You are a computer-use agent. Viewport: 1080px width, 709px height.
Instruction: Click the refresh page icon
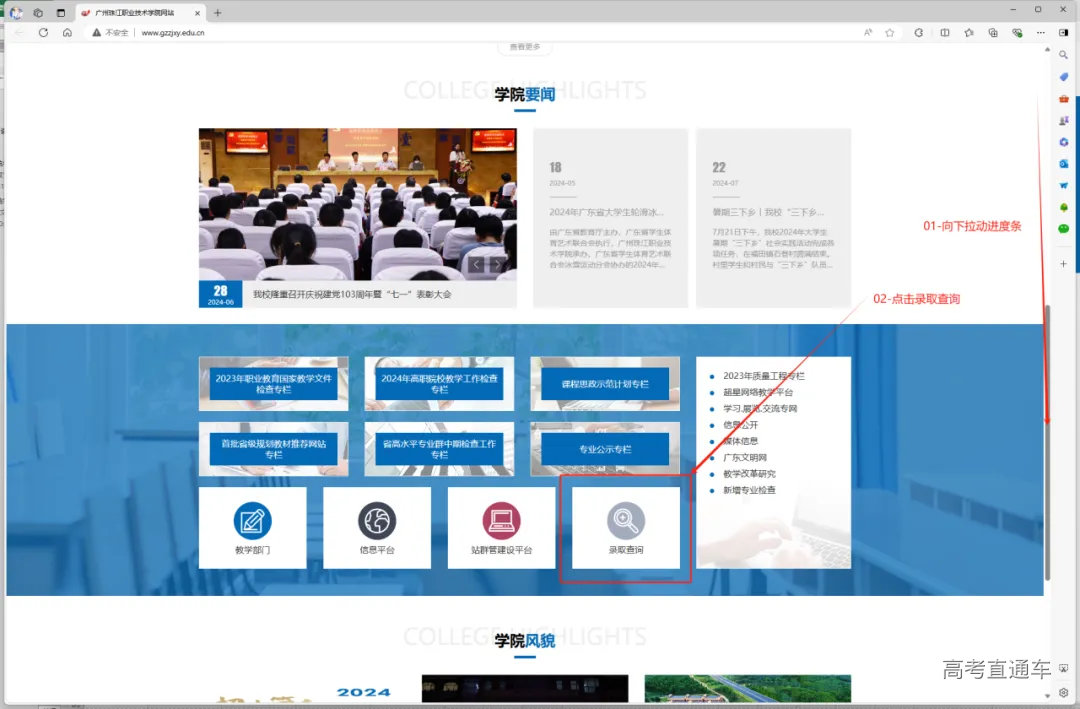tap(43, 32)
